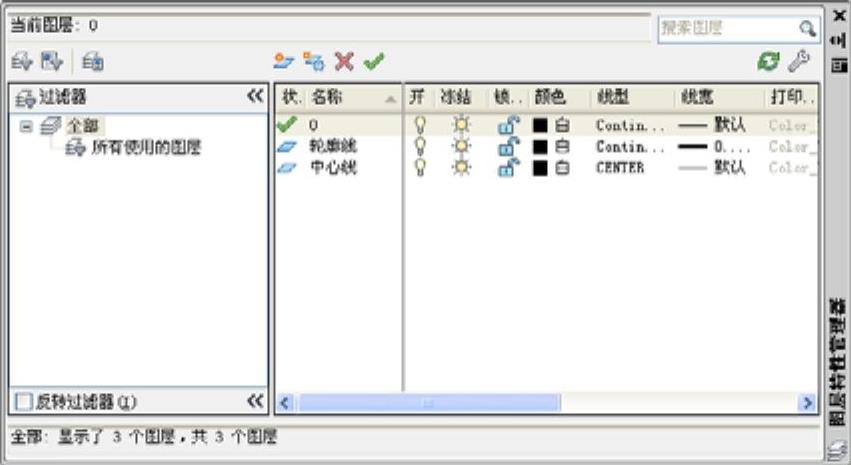Click the search magnifier icon
The image size is (851, 465).
coord(807,28)
